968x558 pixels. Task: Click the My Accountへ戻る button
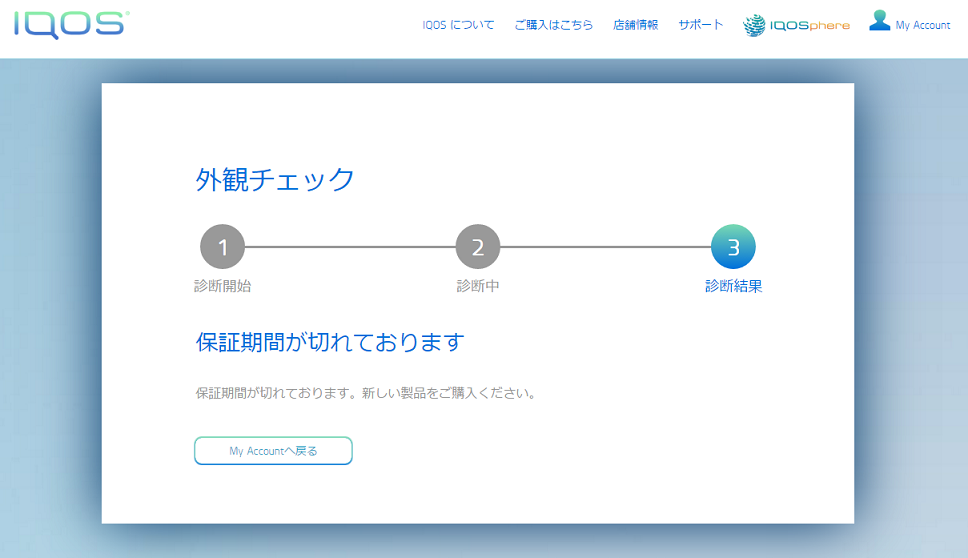pyautogui.click(x=273, y=451)
